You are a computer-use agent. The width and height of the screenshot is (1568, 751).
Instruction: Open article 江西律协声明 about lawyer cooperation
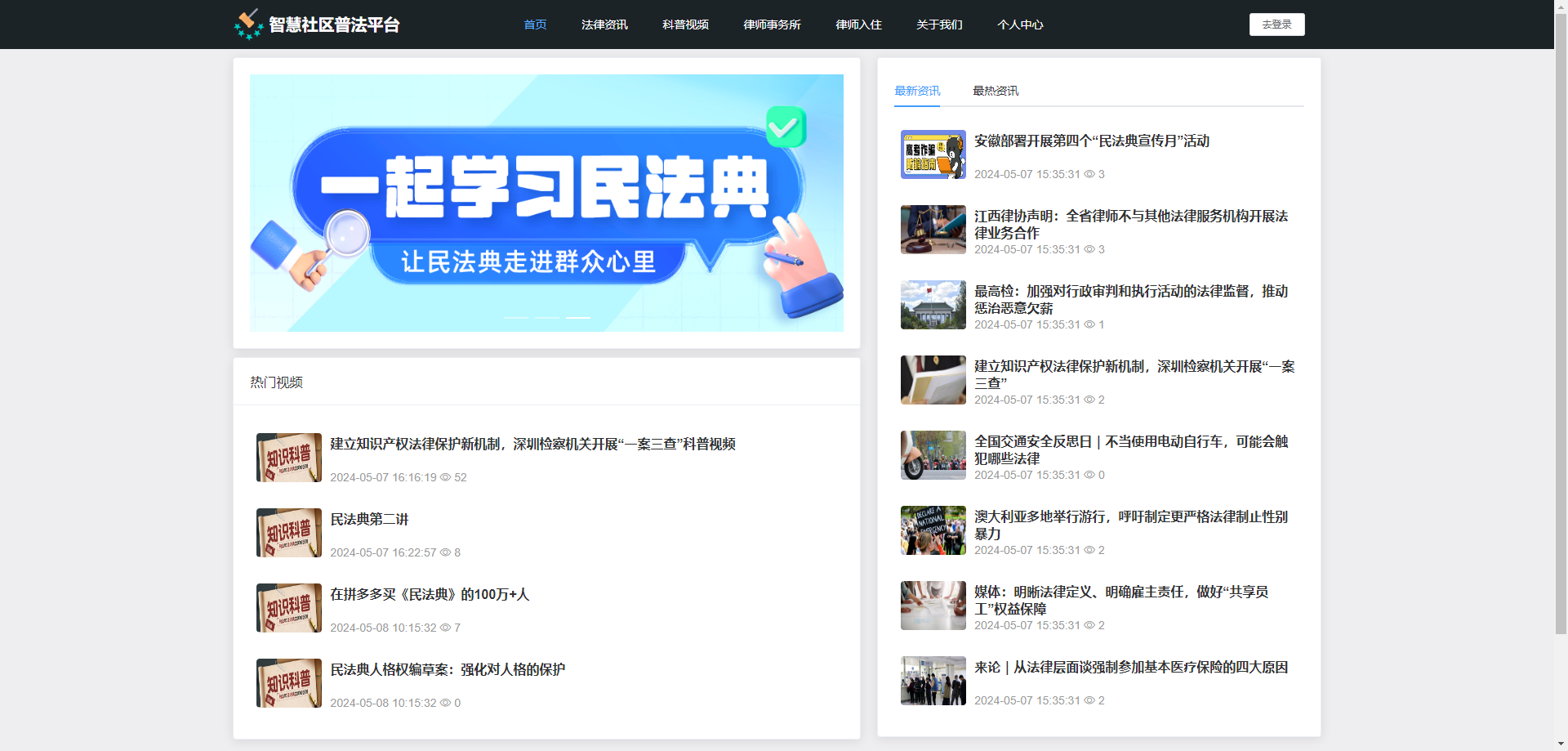1130,224
